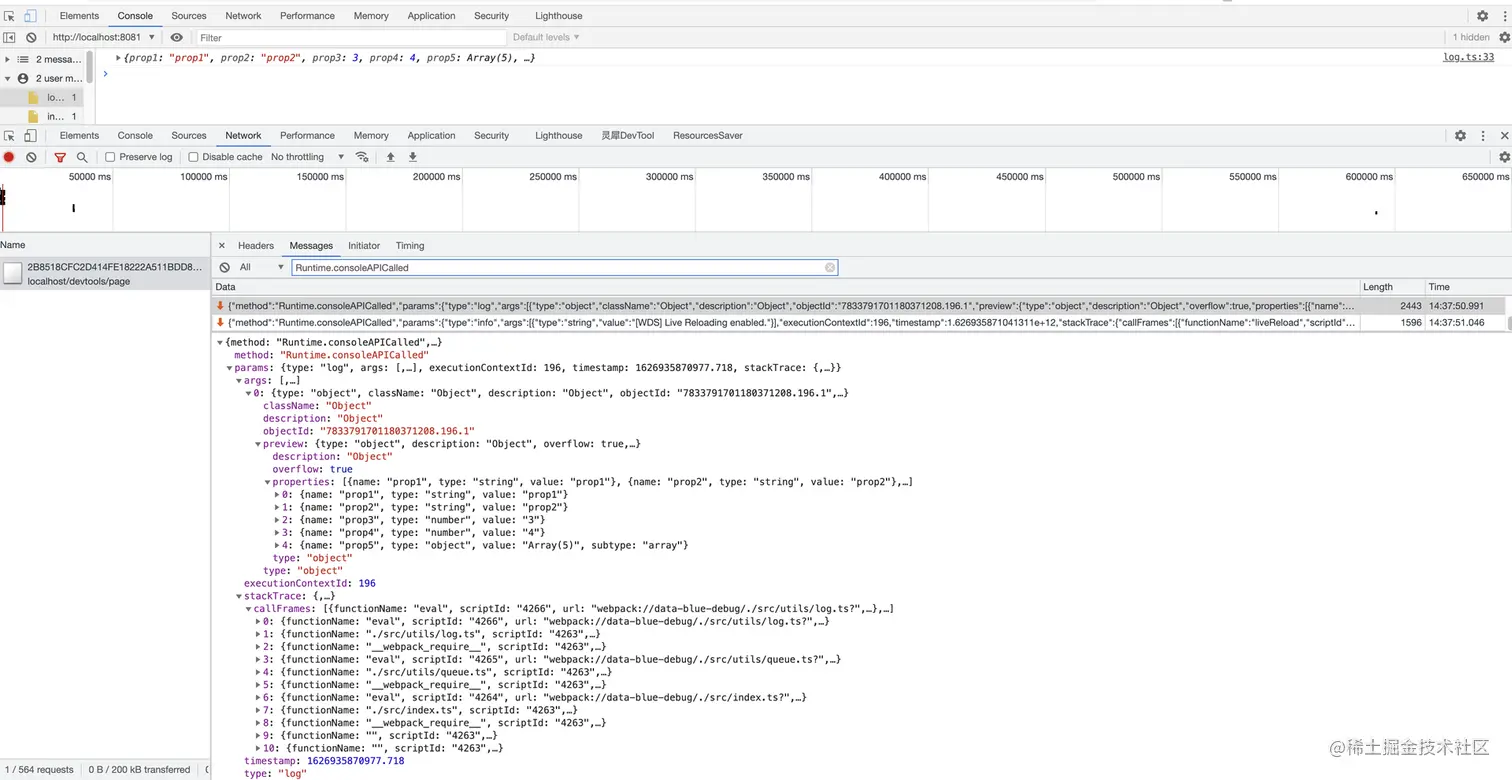Viewport: 1512px width, 780px height.
Task: Open Lighthouse tab in upper DevTools
Action: [x=558, y=16]
